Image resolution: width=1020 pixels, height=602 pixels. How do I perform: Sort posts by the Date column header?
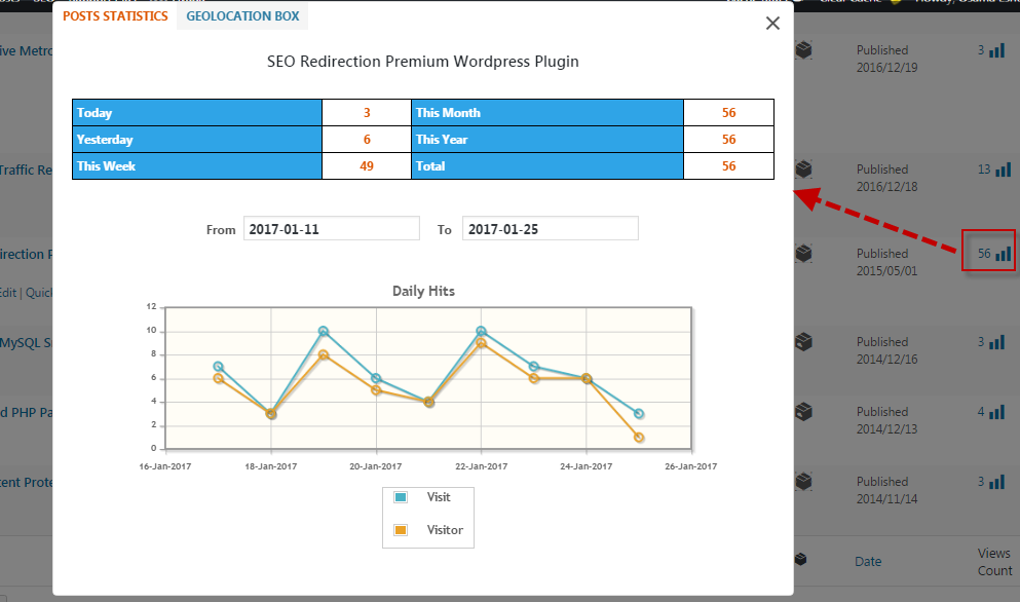click(867, 561)
